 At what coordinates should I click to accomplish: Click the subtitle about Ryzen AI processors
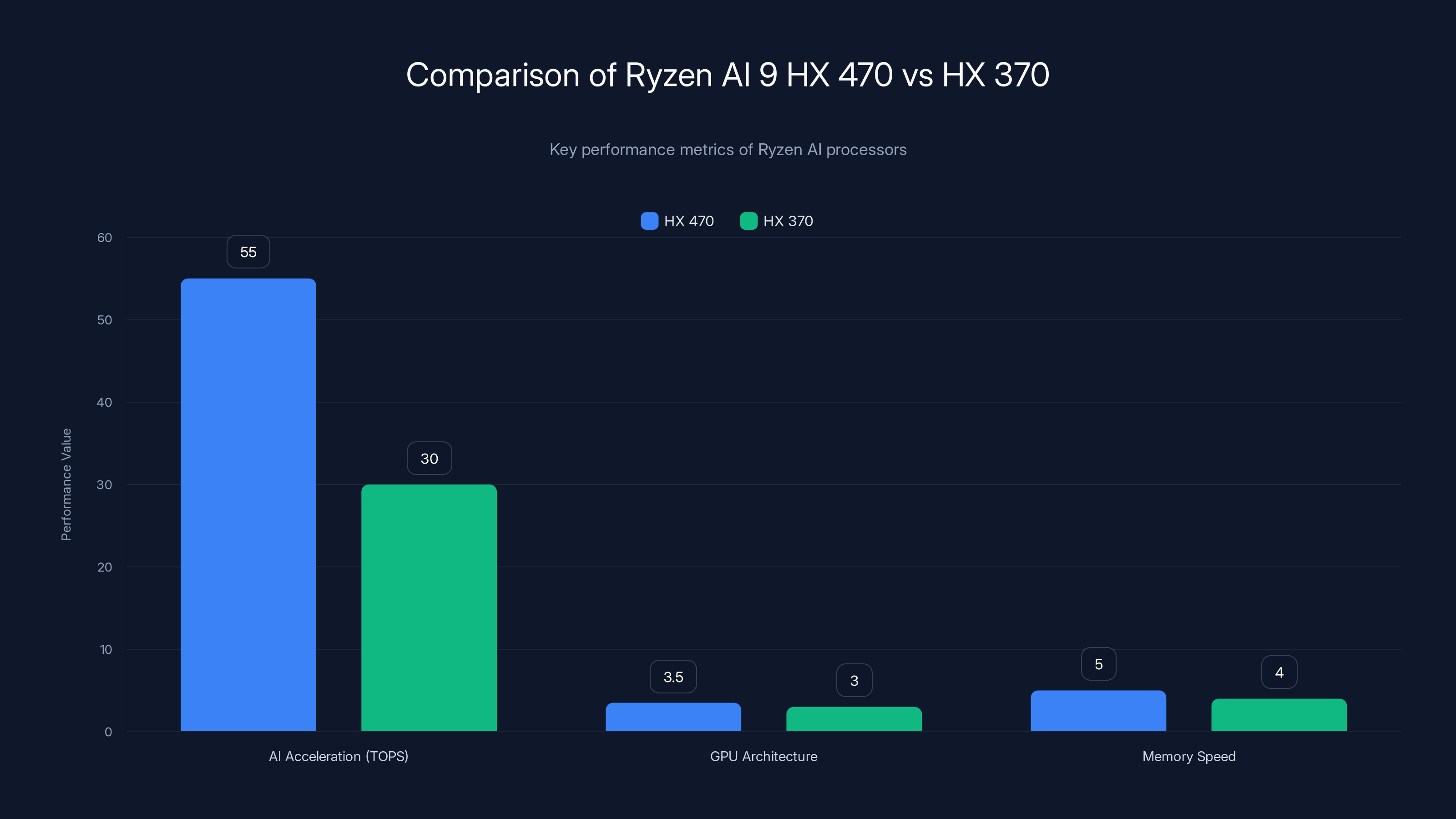[x=728, y=150]
